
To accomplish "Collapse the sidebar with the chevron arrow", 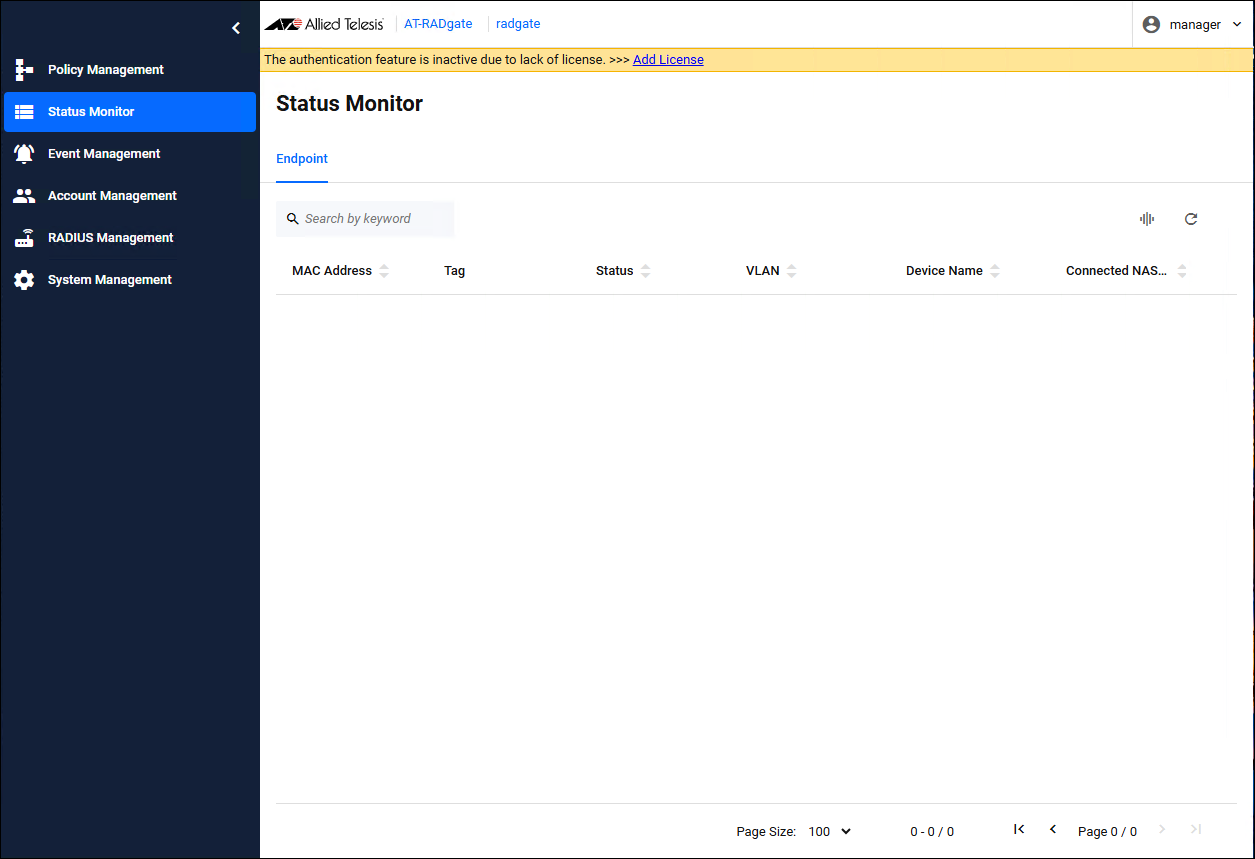I will [x=236, y=28].
